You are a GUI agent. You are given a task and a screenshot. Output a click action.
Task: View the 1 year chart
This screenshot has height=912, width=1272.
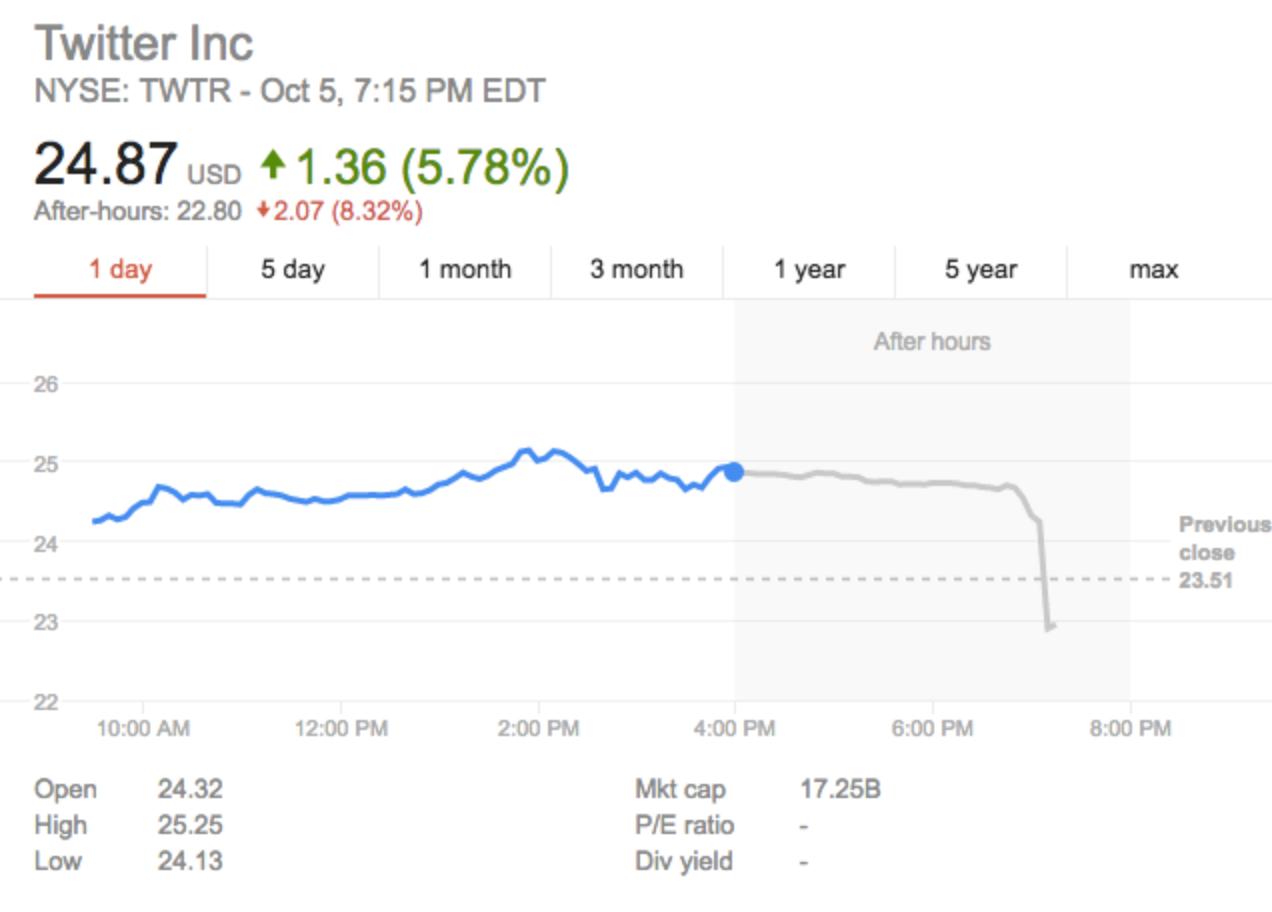pyautogui.click(x=809, y=270)
